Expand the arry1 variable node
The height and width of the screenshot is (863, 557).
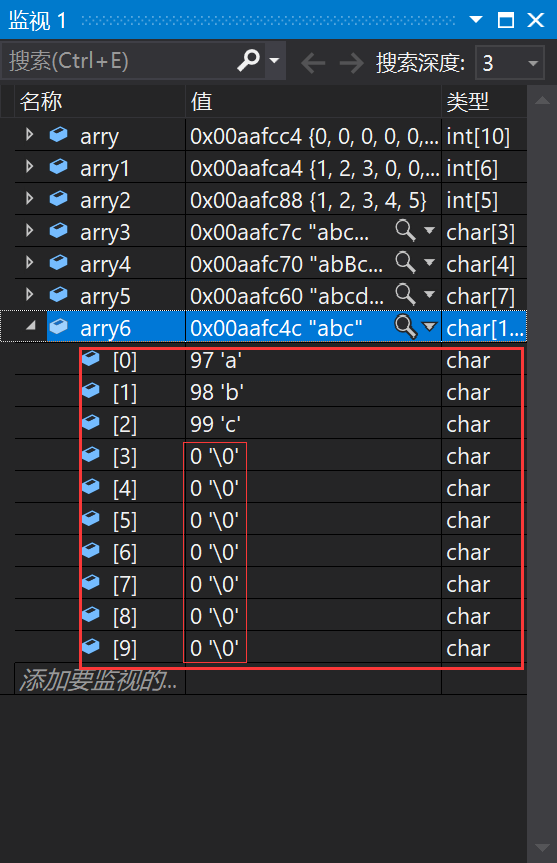click(x=30, y=166)
